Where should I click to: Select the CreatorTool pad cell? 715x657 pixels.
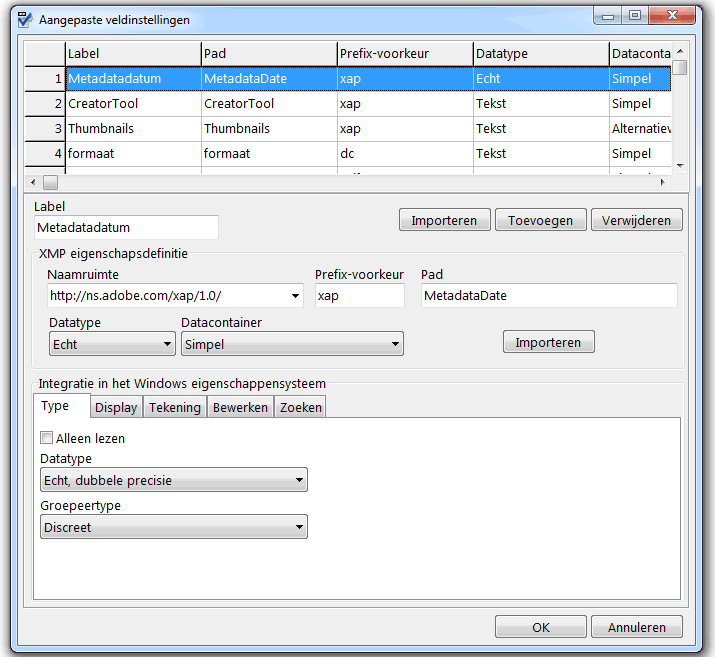(269, 103)
